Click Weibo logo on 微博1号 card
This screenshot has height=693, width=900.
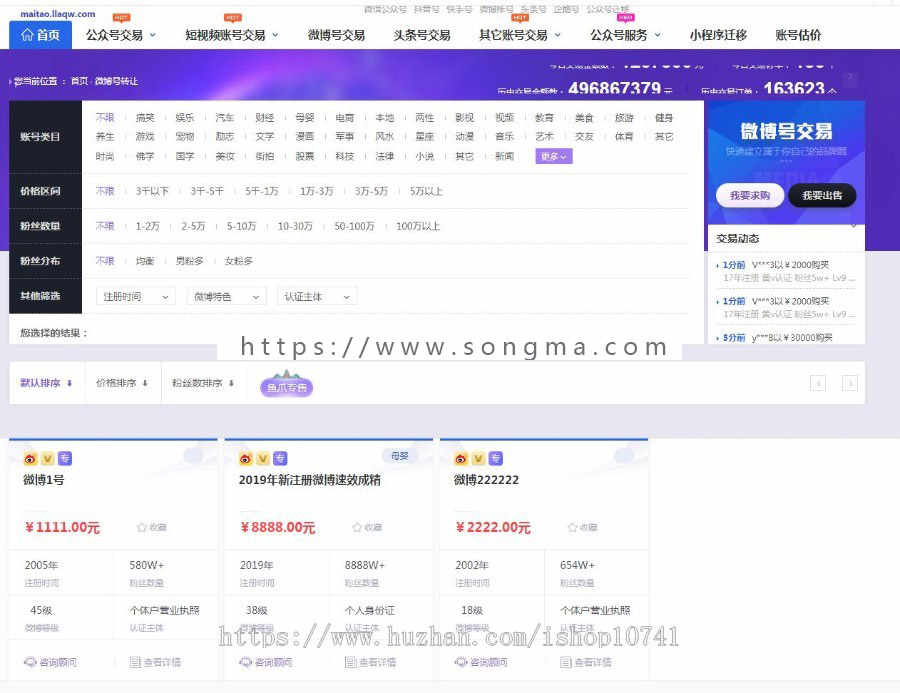pyautogui.click(x=30, y=458)
